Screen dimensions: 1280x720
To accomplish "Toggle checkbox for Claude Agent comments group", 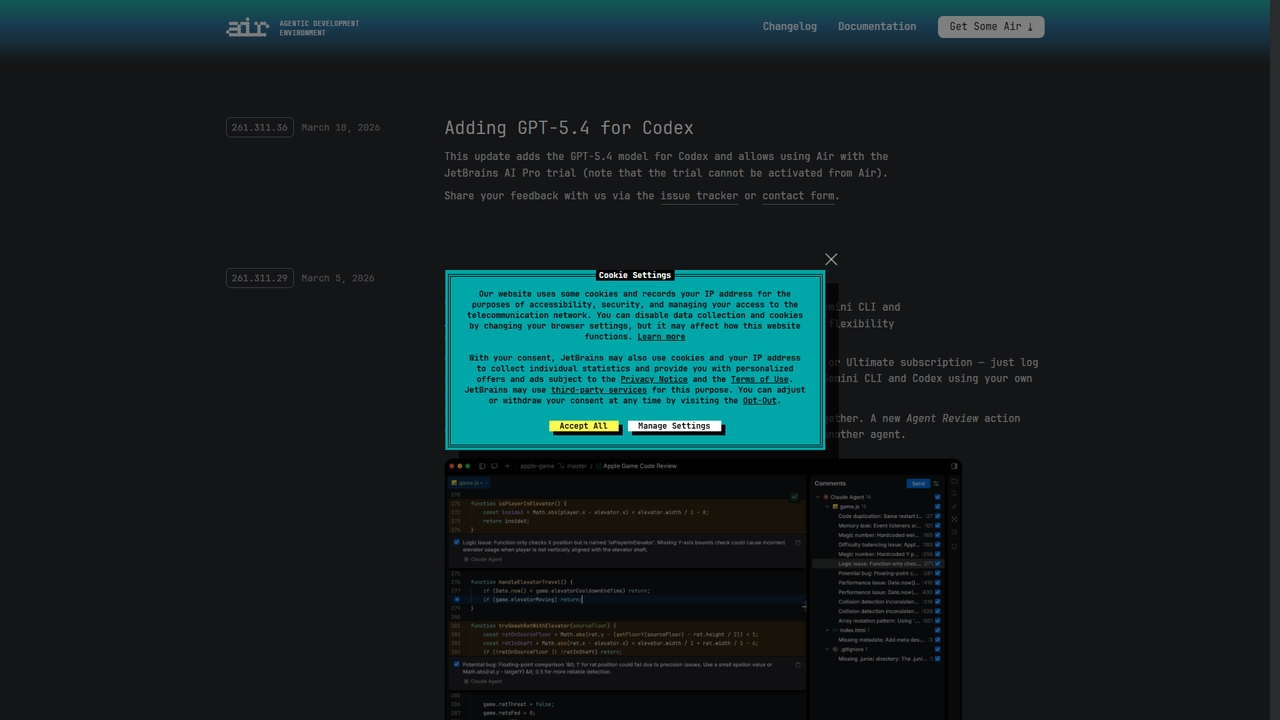I will click(x=937, y=497).
